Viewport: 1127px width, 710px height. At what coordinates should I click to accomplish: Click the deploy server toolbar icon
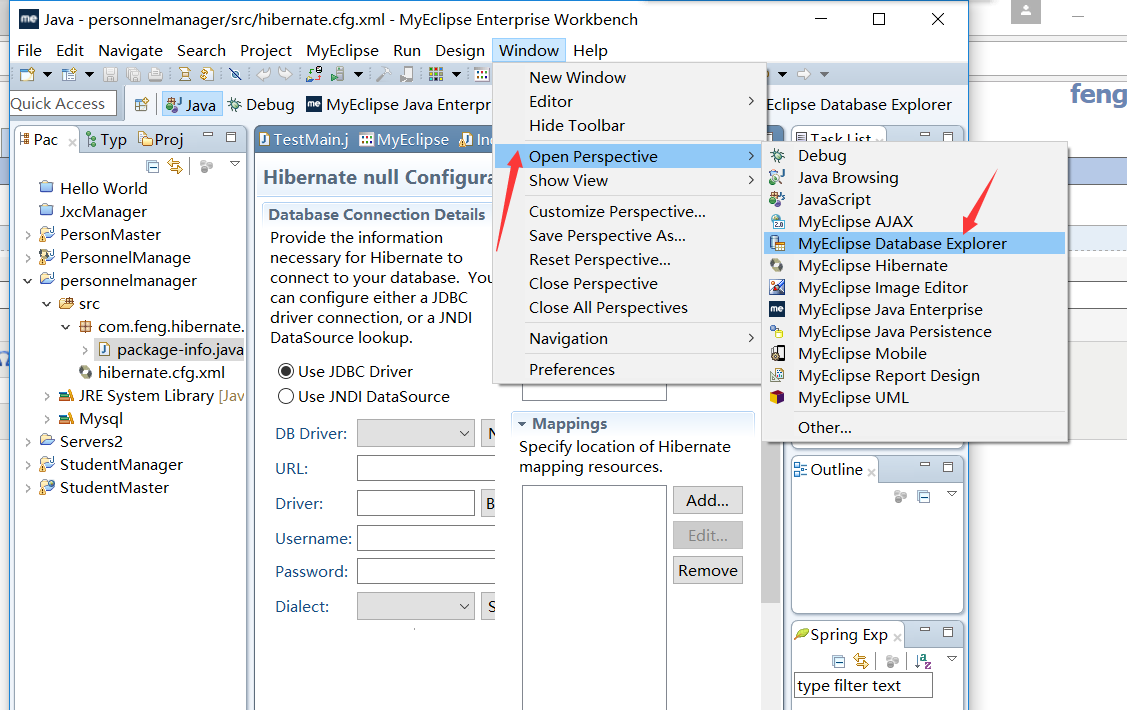(337, 74)
